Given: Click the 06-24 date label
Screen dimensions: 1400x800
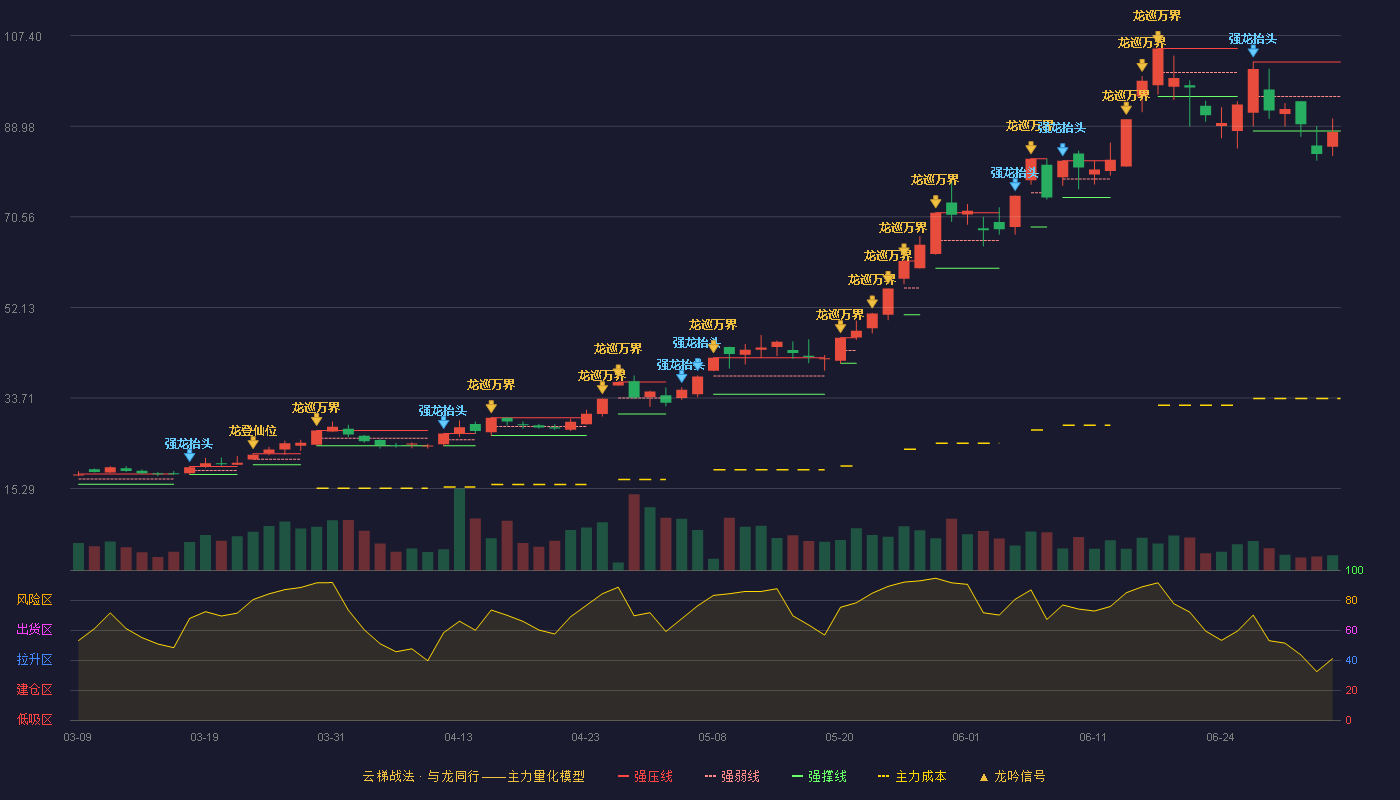Looking at the screenshot, I should point(1221,737).
